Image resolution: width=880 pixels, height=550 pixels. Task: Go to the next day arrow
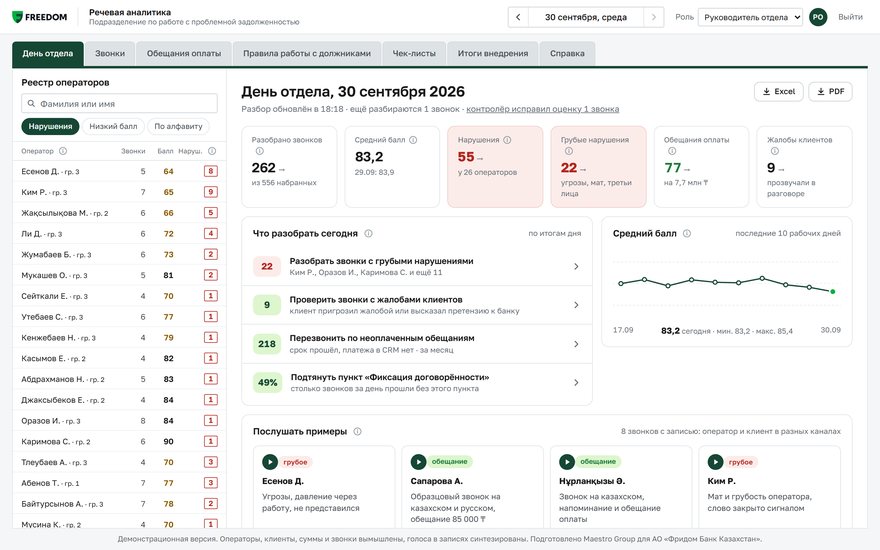(x=653, y=17)
